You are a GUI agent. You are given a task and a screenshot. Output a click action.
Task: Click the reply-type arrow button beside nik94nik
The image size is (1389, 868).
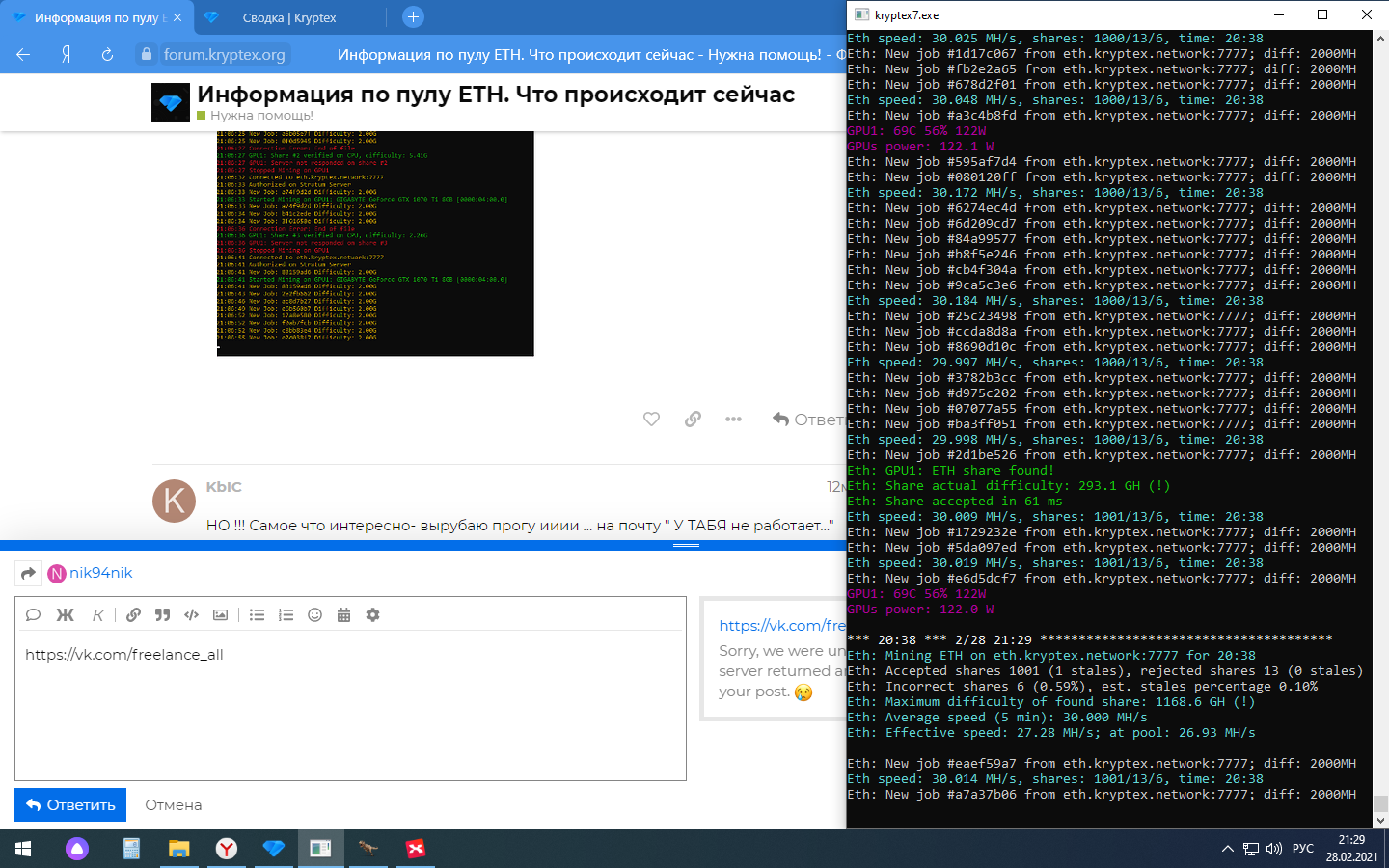[28, 573]
